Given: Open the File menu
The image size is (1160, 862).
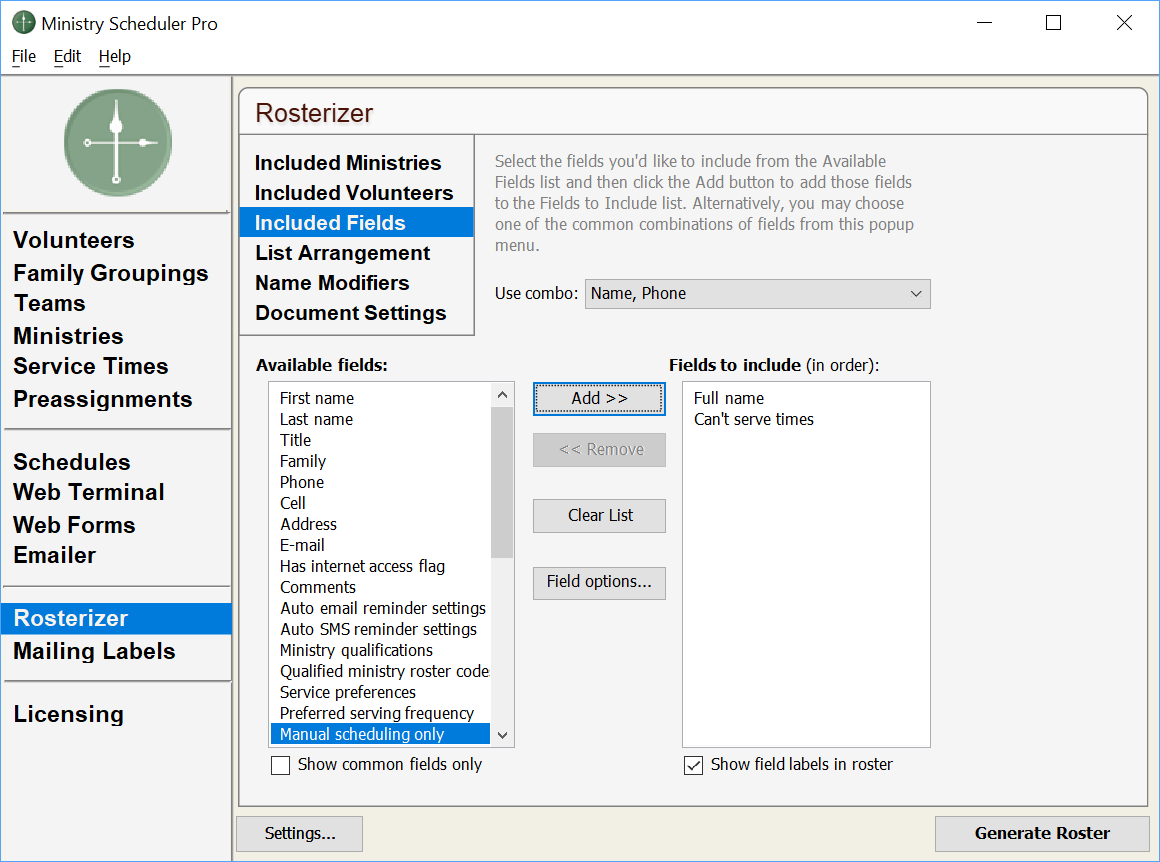Looking at the screenshot, I should [24, 56].
